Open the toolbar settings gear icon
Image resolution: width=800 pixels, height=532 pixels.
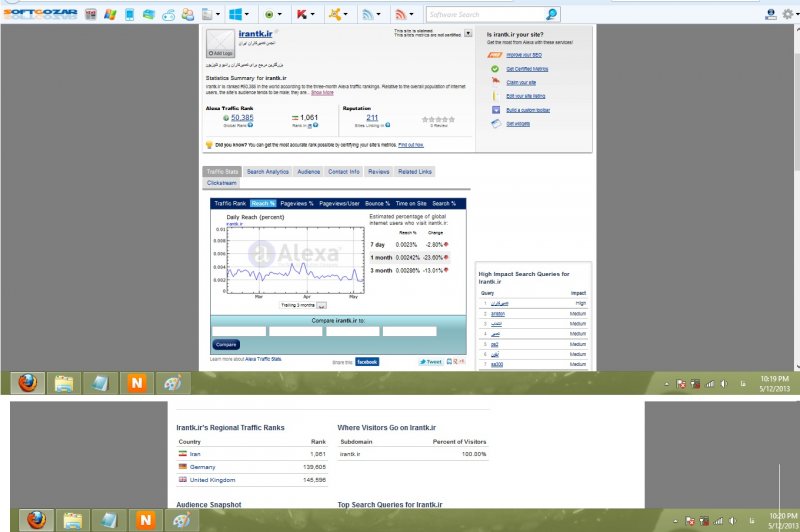point(788,14)
